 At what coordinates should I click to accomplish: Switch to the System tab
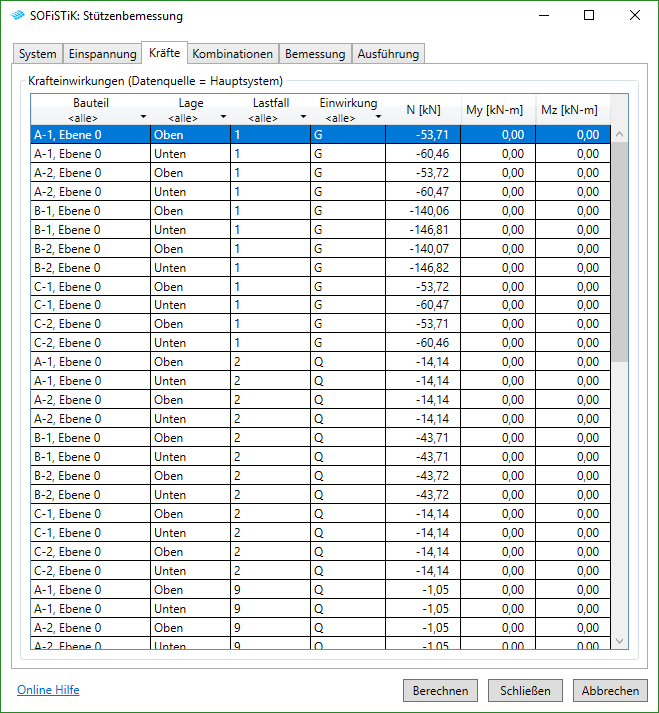point(38,54)
